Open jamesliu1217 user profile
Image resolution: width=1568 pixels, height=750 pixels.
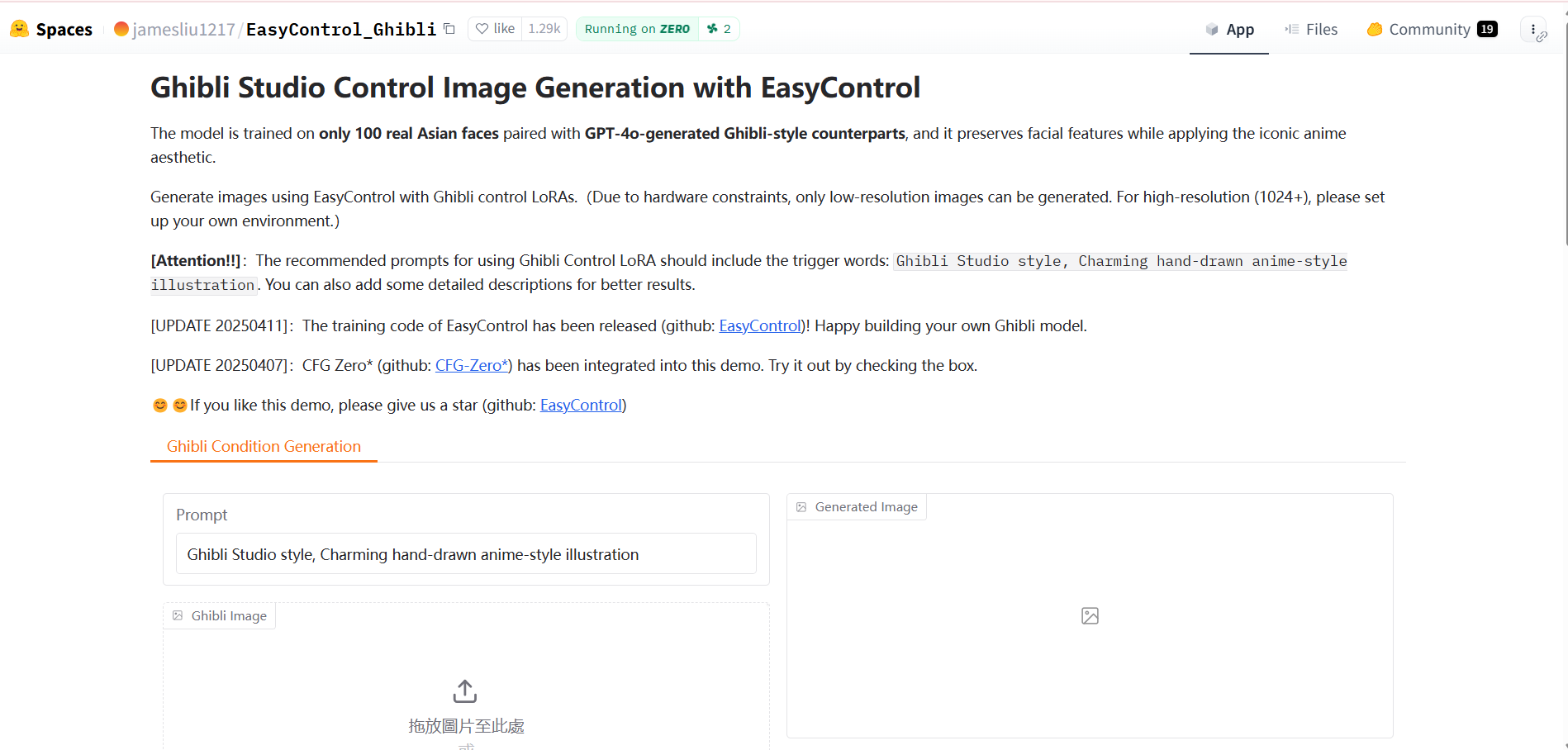[183, 29]
